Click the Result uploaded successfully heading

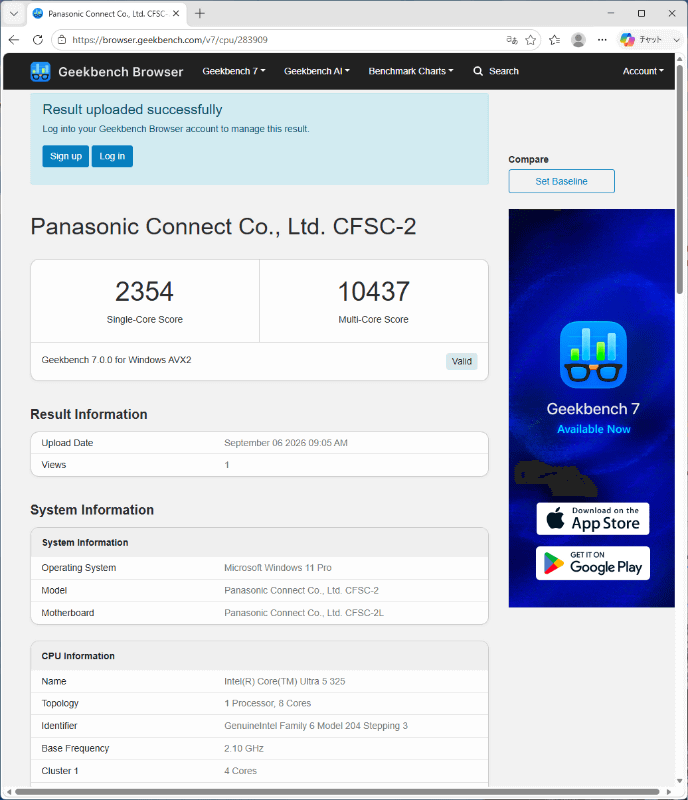(132, 110)
